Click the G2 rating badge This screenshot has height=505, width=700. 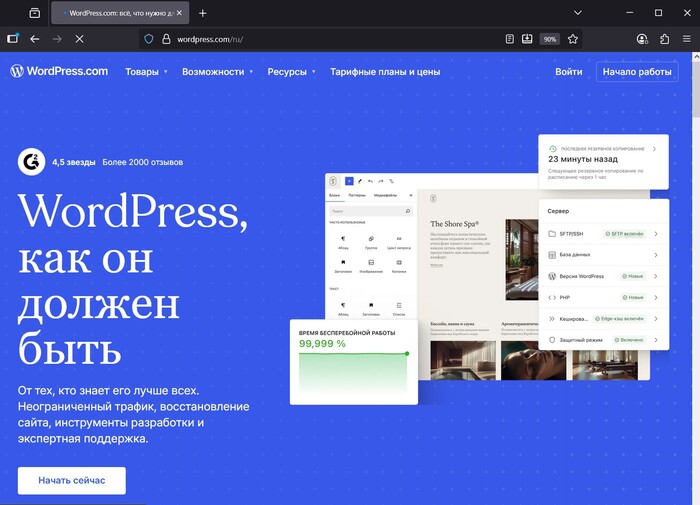pyautogui.click(x=31, y=162)
